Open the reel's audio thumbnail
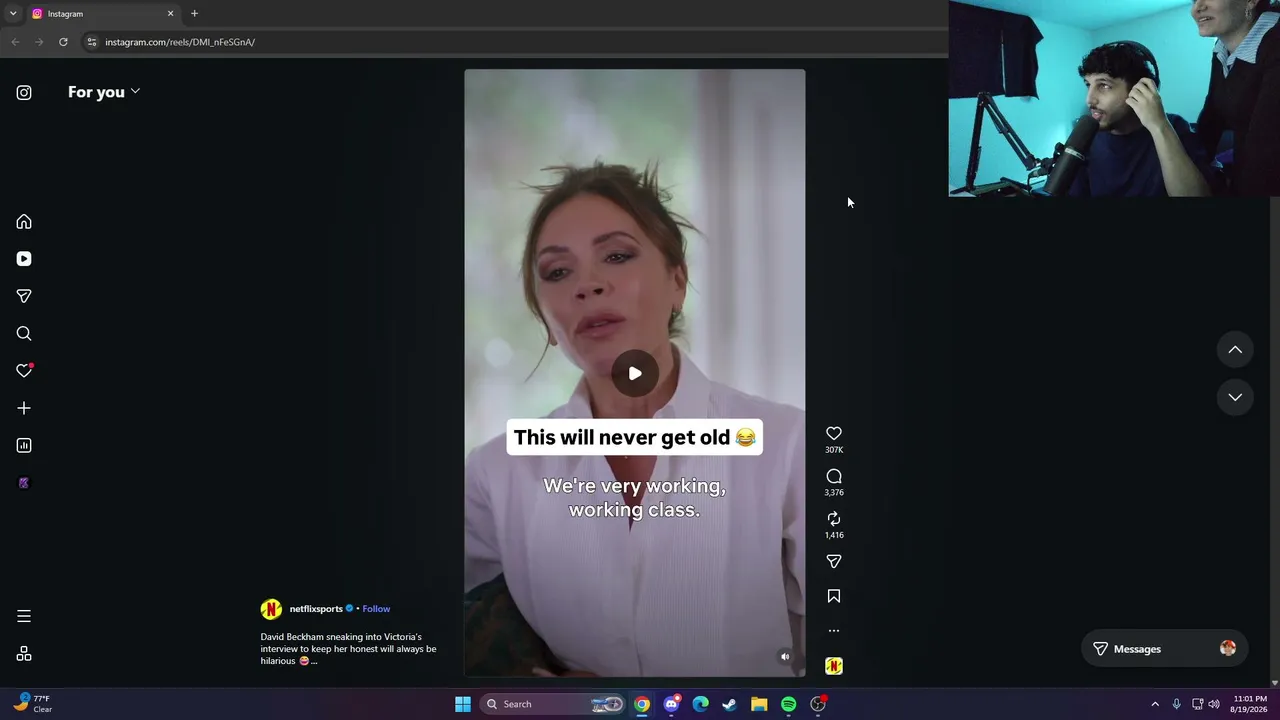 tap(834, 666)
